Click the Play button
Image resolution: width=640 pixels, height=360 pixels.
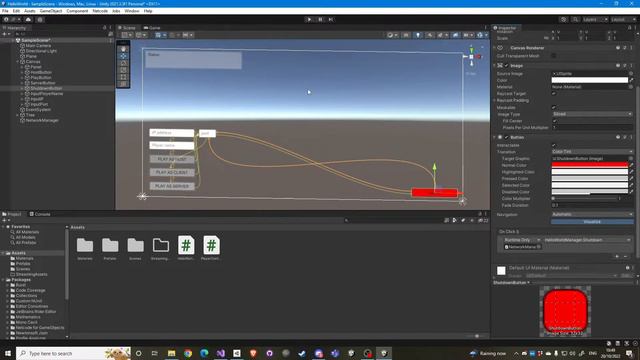309,19
